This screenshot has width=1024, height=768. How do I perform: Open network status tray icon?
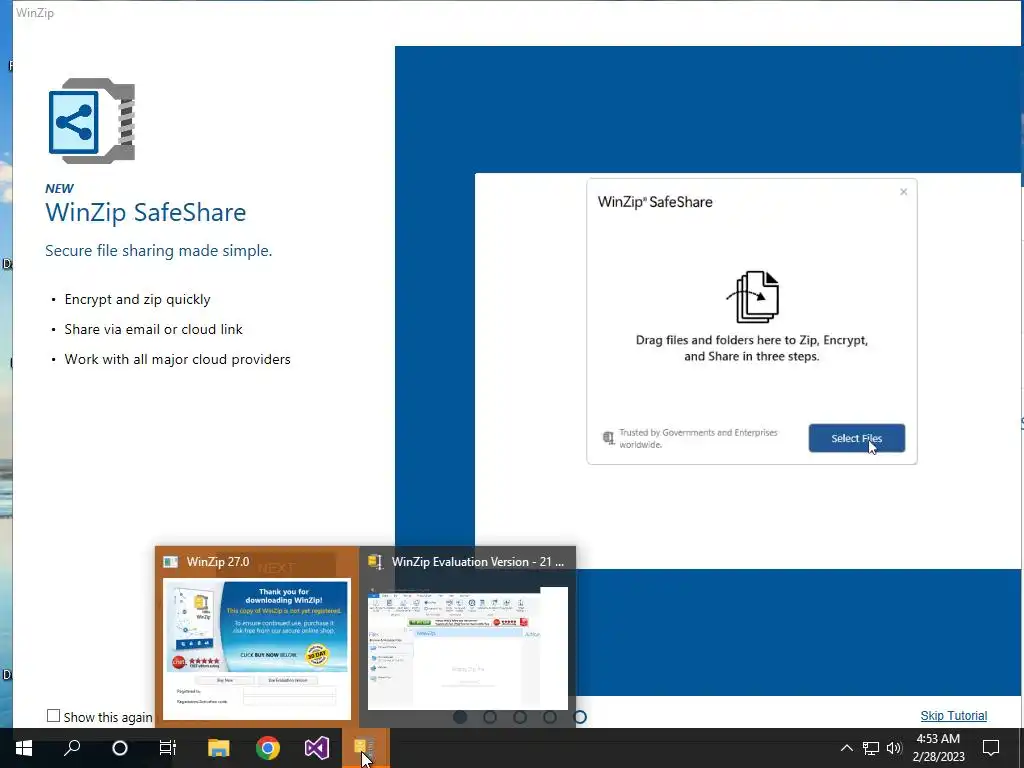point(871,748)
